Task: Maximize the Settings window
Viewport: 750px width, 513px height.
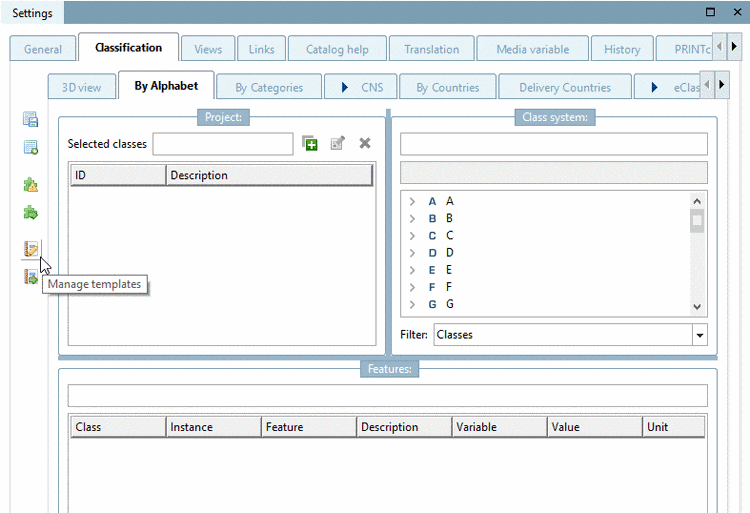Action: (x=711, y=12)
